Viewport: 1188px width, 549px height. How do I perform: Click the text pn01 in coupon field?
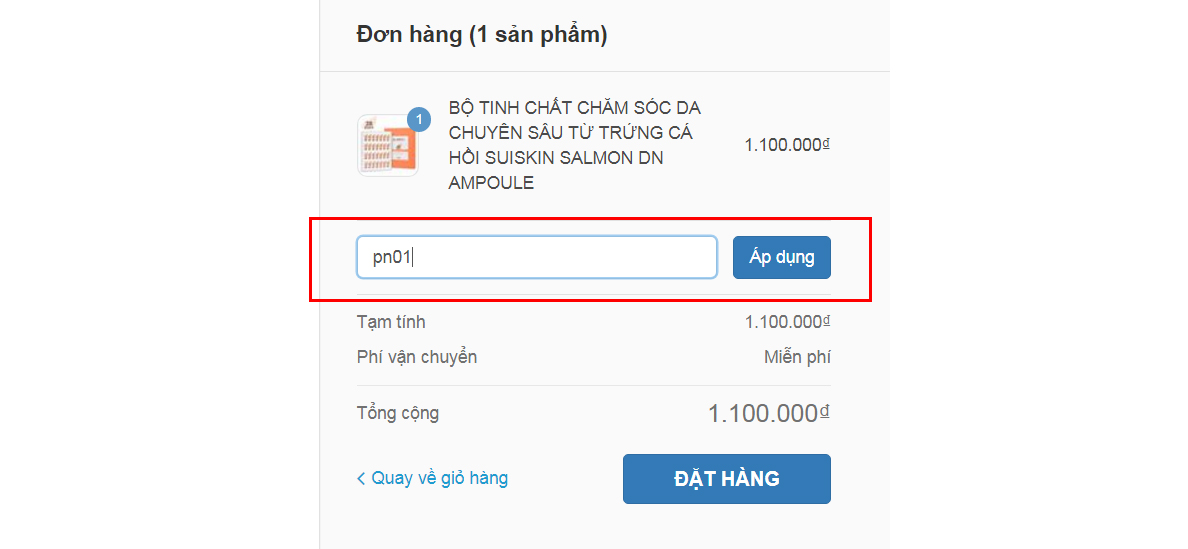[392, 257]
